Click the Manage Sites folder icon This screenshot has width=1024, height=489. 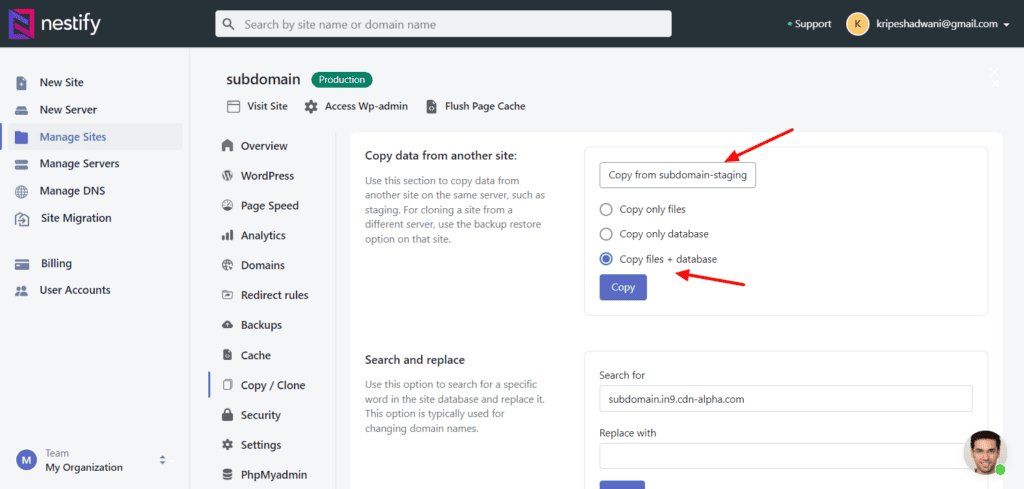click(22, 137)
